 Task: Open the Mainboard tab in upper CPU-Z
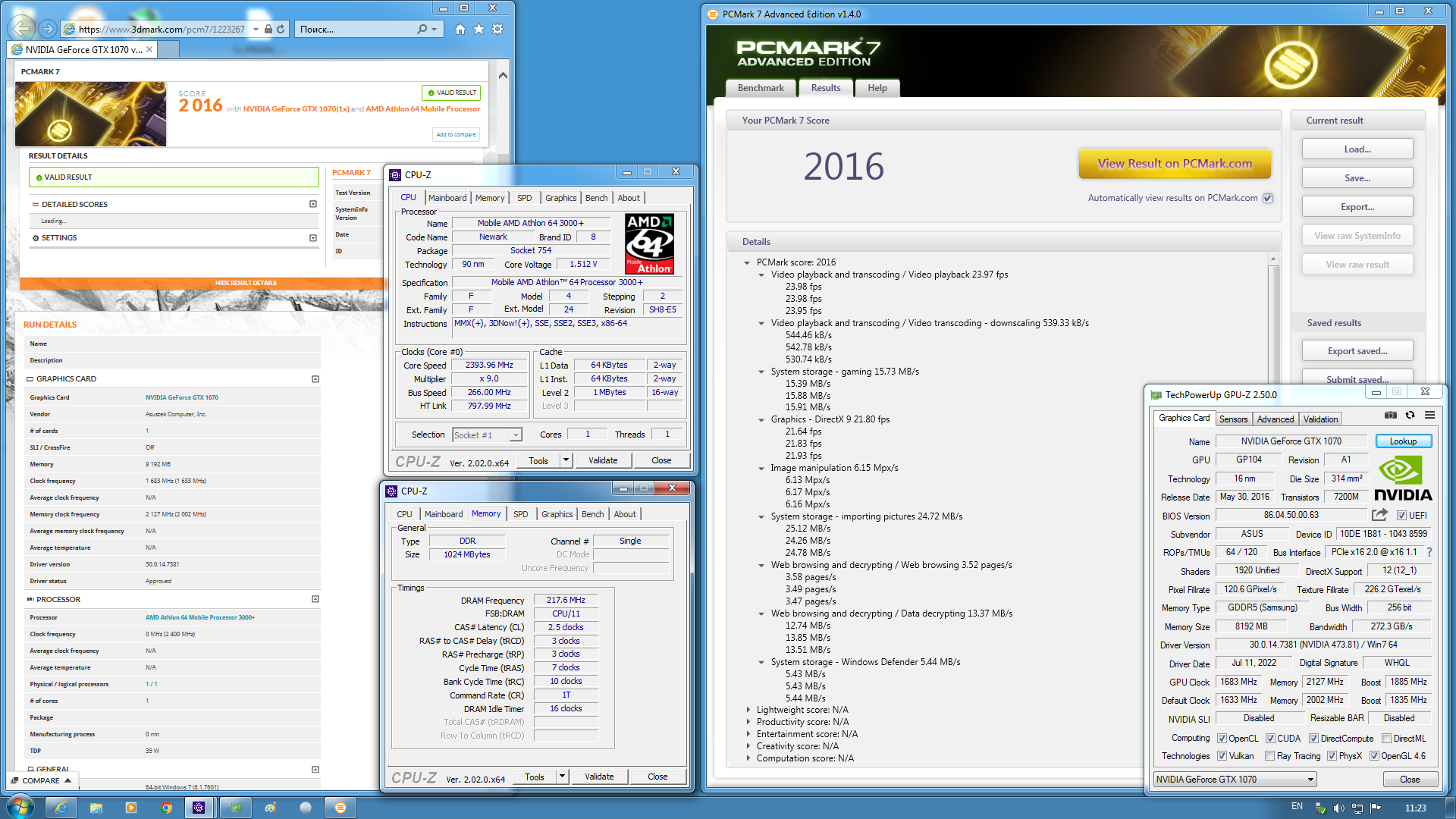click(447, 198)
